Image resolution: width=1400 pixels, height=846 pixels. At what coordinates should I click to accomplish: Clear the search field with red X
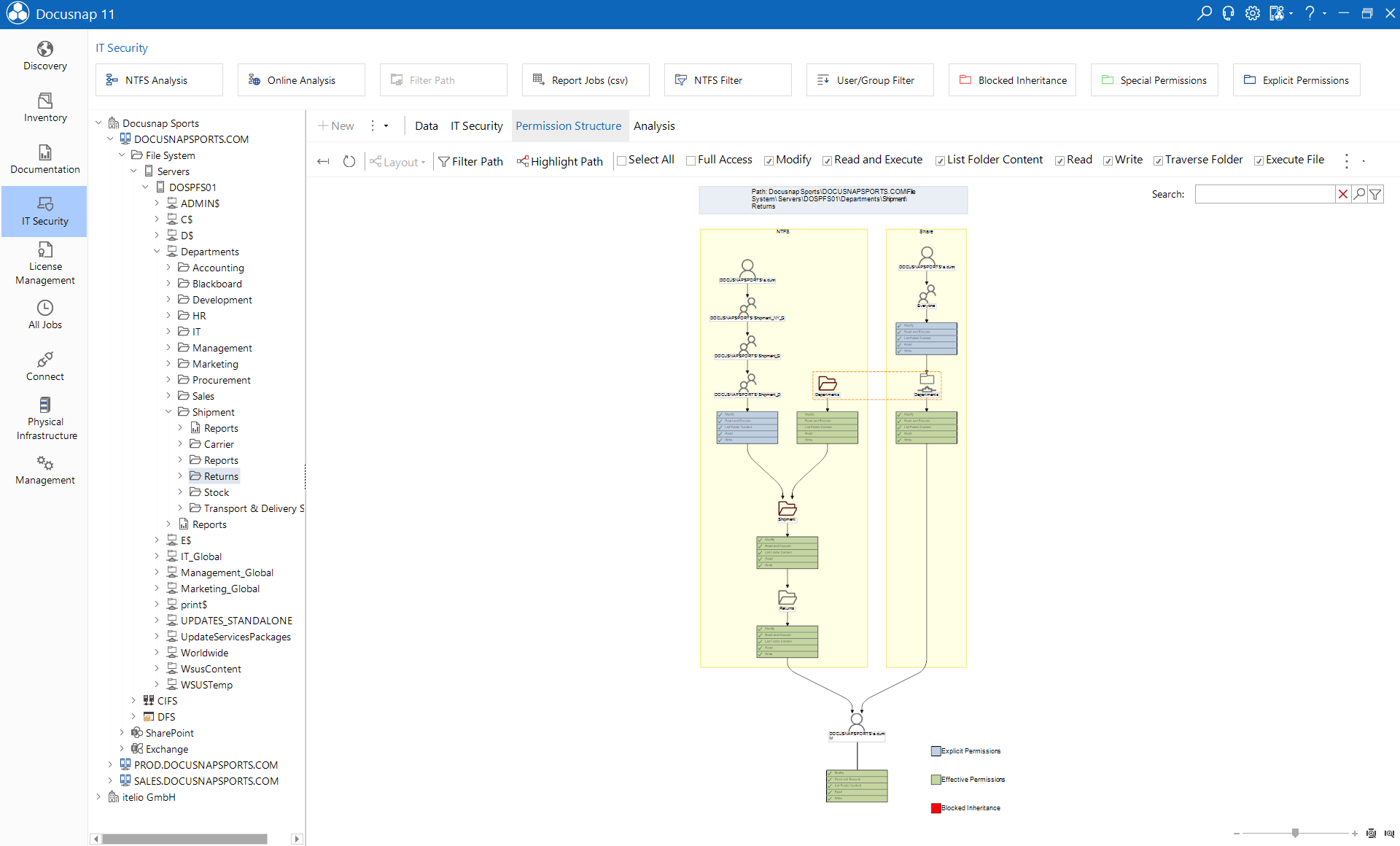coord(1342,194)
